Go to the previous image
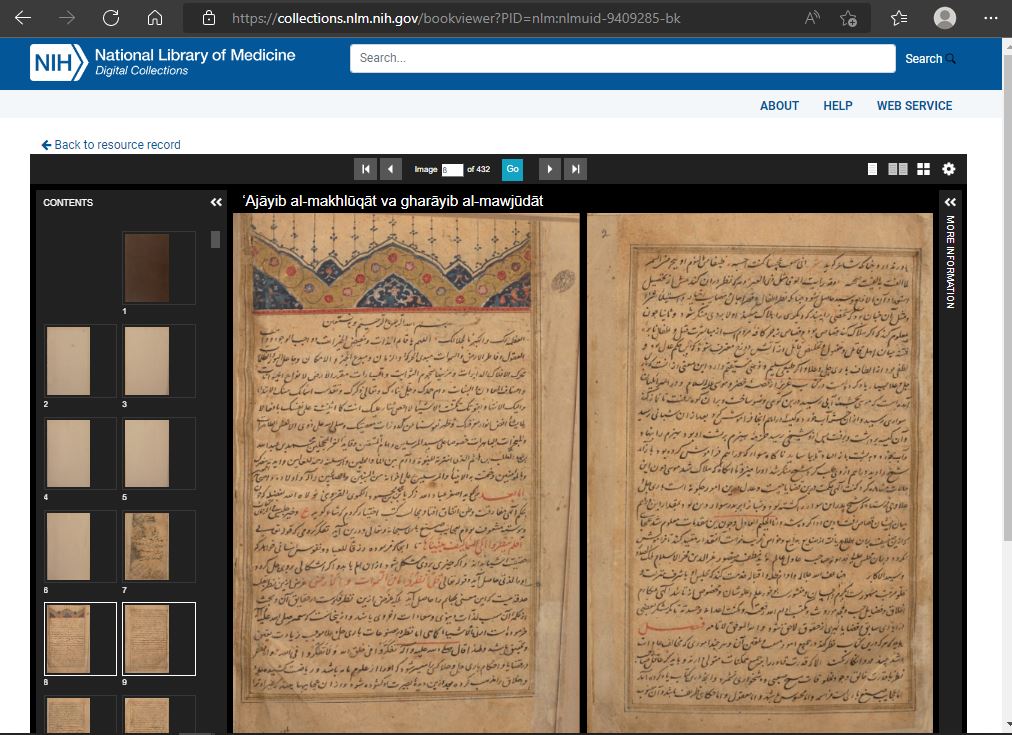The image size is (1012, 735). point(390,169)
